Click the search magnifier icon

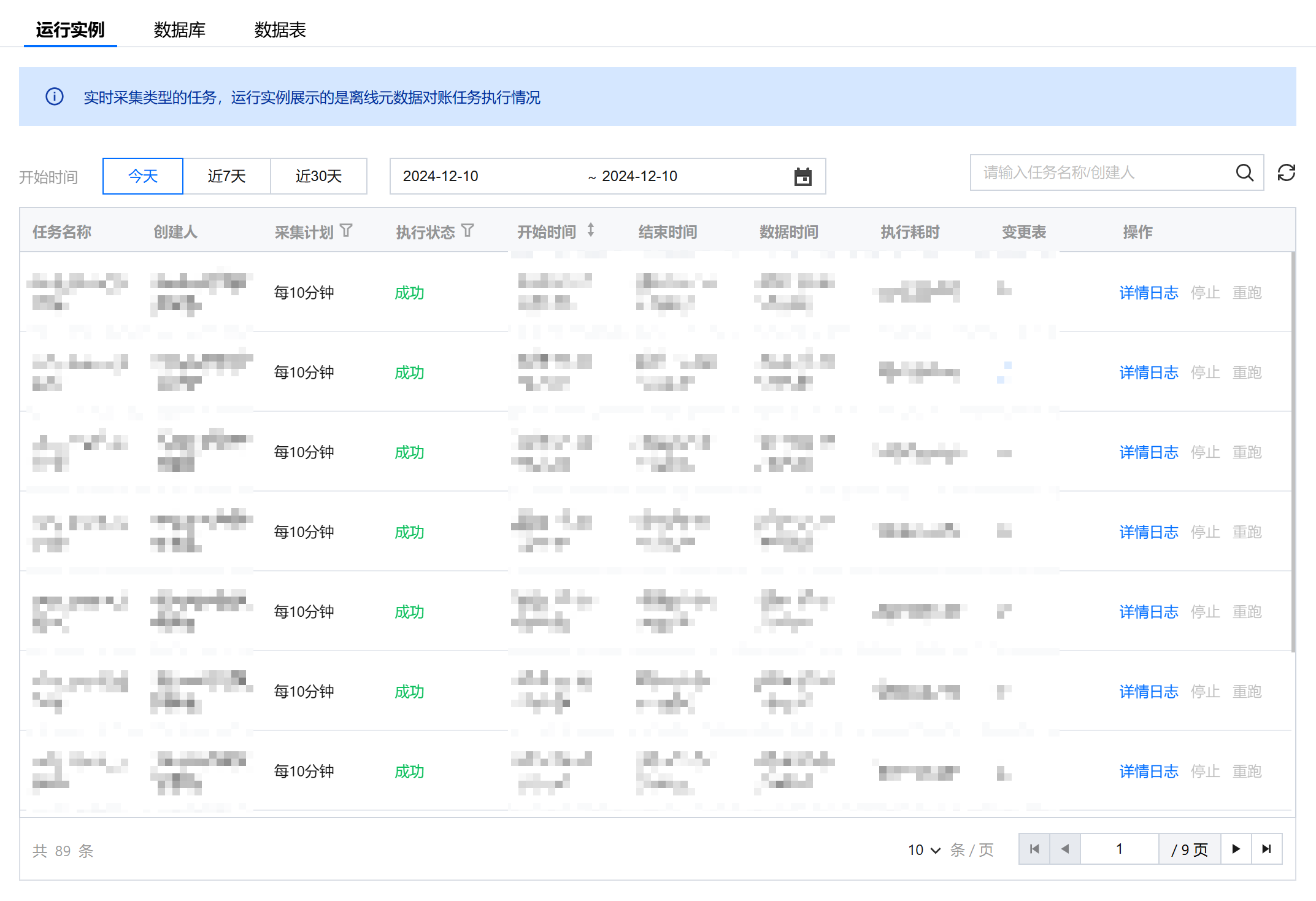(x=1244, y=173)
